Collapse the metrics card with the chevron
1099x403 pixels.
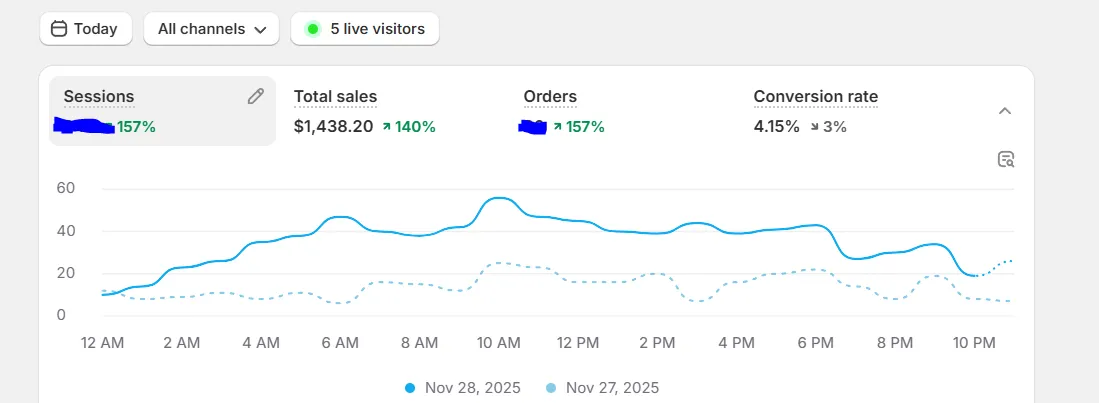(x=1005, y=111)
